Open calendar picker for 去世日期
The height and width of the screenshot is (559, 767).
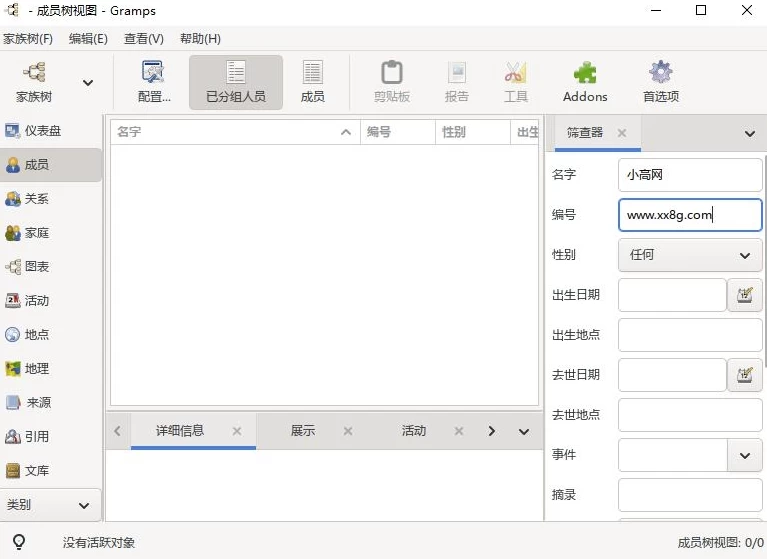click(744, 375)
